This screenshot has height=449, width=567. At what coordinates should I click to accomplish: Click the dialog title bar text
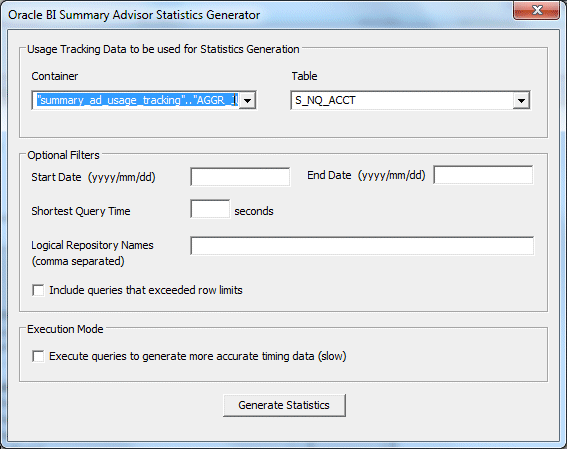click(134, 15)
